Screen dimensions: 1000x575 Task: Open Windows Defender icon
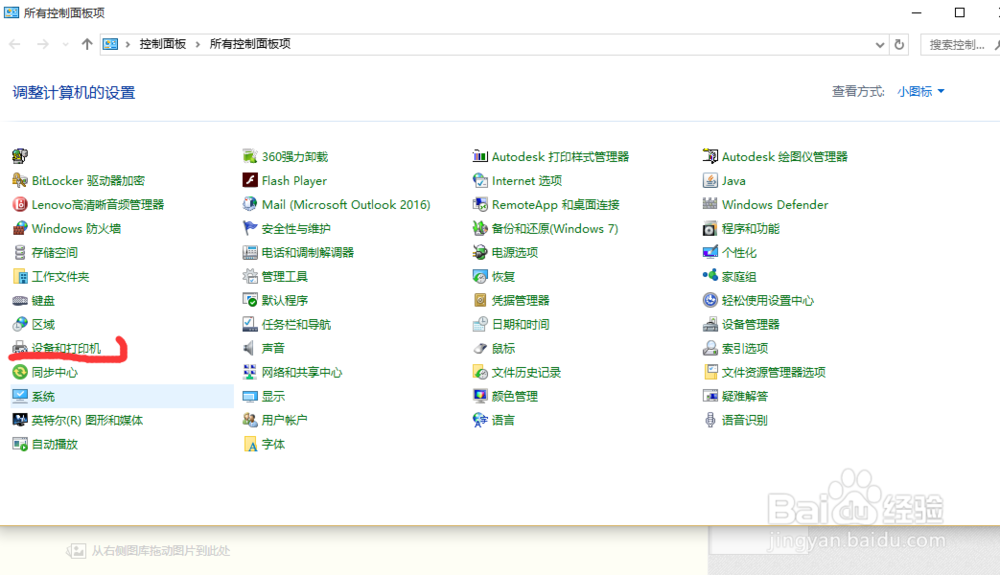click(x=710, y=205)
